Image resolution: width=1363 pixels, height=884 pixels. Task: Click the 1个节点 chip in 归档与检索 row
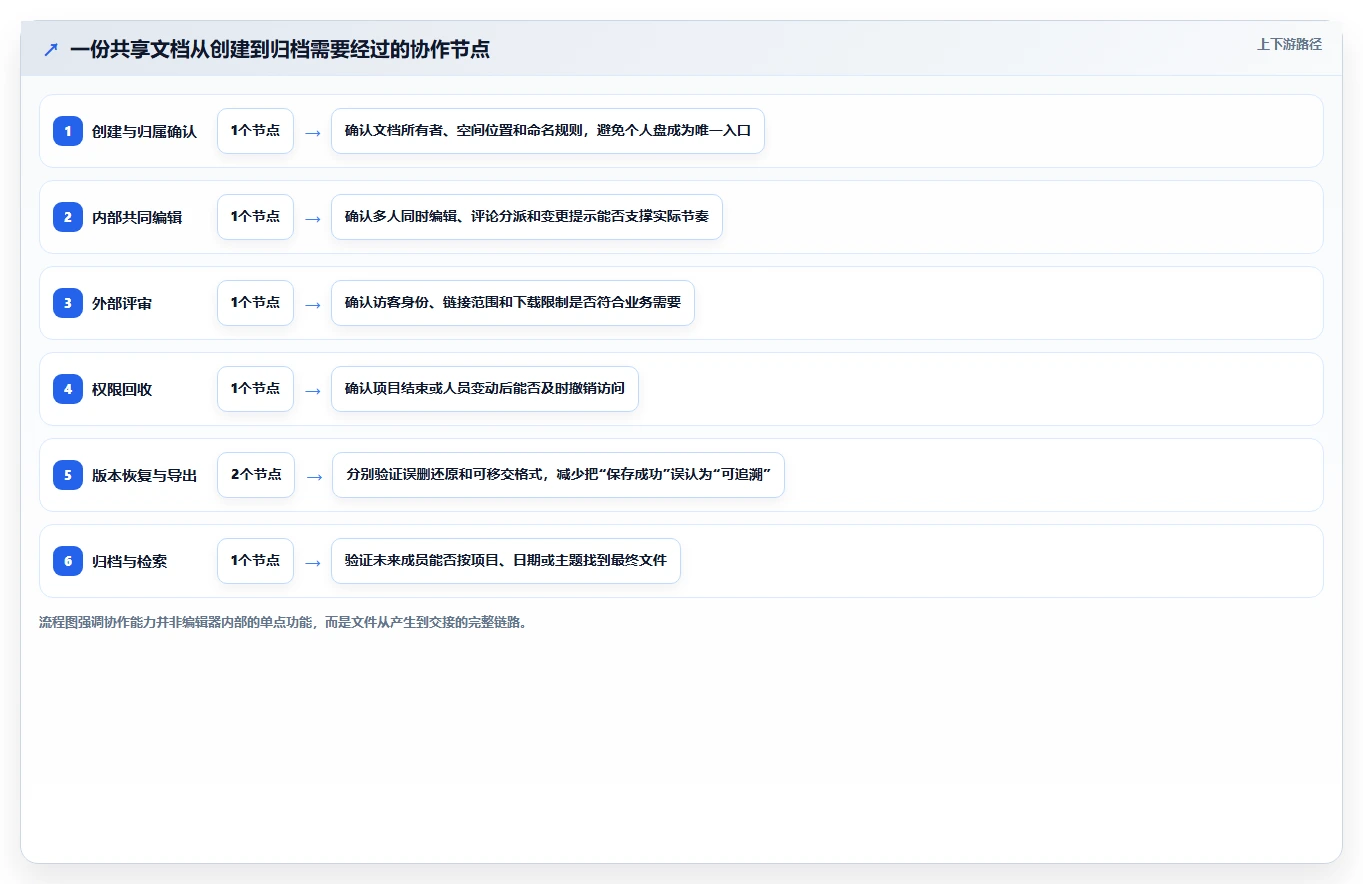click(255, 561)
